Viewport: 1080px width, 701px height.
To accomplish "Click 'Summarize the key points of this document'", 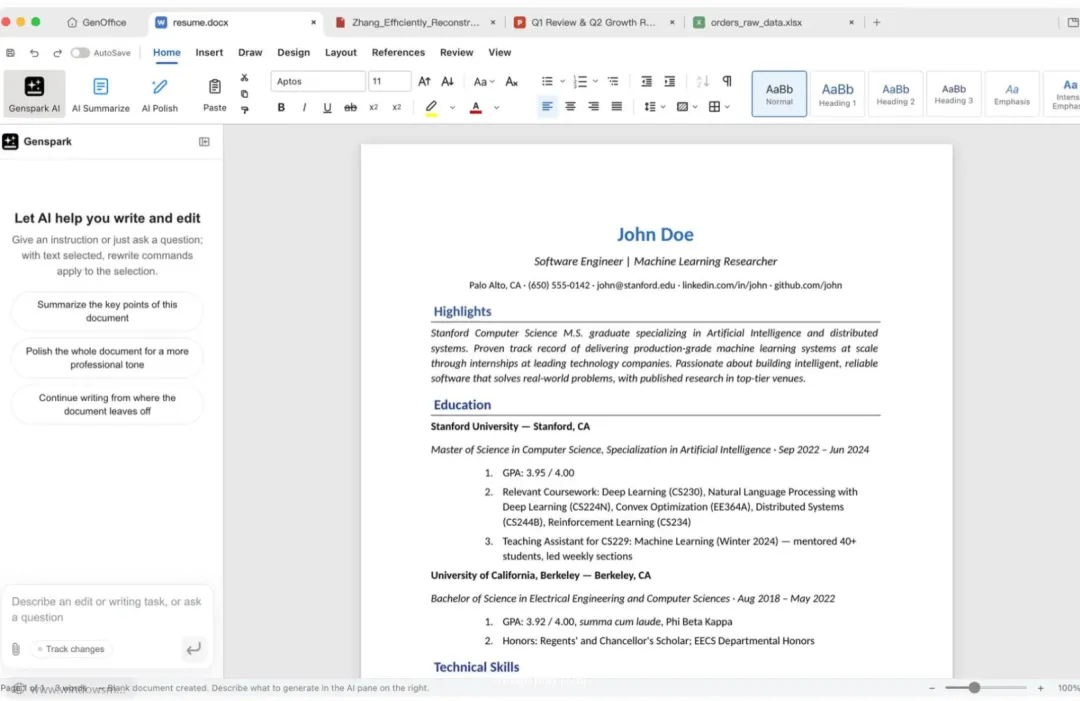I will 107,311.
